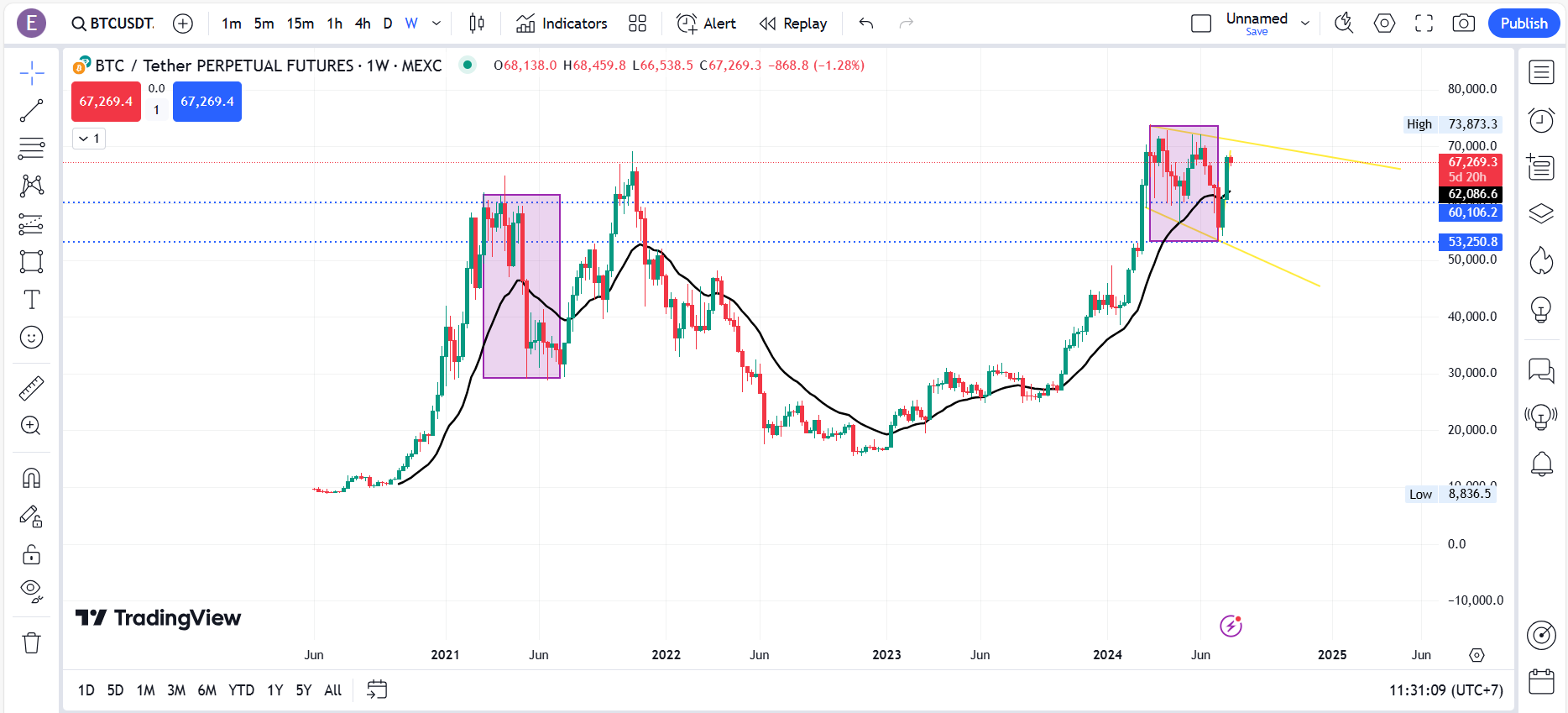Take a chart snapshot with camera icon

click(x=1463, y=24)
